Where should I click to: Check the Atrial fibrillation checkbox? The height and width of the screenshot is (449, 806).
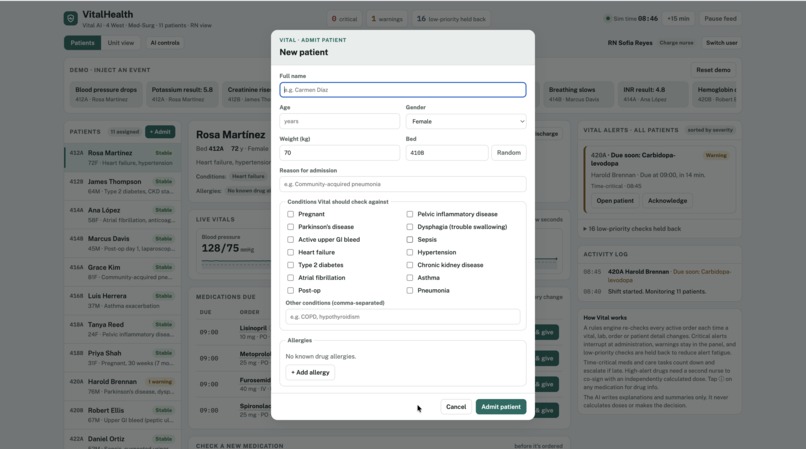[290, 278]
